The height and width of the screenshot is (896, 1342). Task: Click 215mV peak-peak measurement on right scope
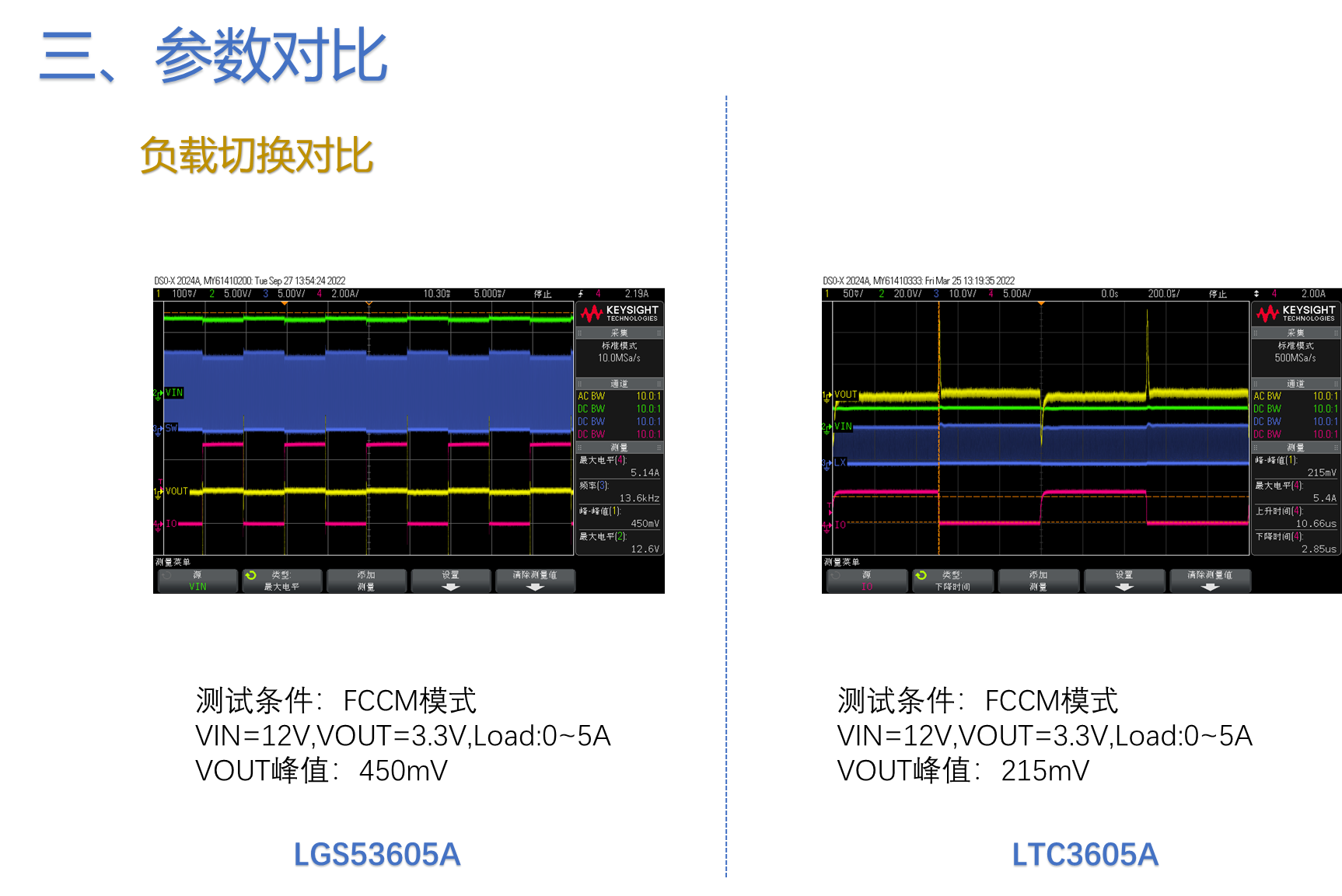[1322, 472]
